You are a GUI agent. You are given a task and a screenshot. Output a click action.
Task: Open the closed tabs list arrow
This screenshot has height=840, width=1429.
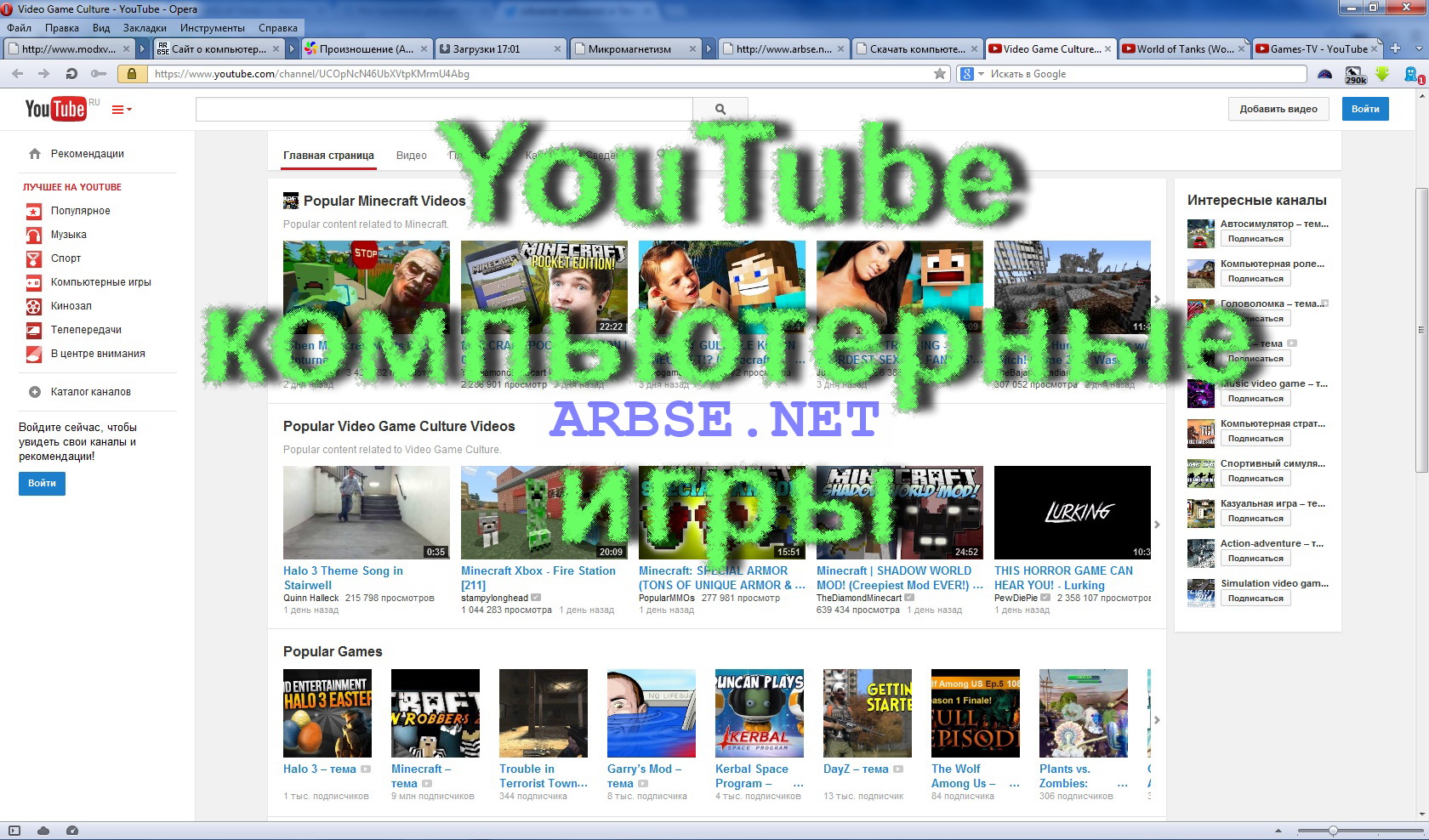pyautogui.click(x=1417, y=48)
